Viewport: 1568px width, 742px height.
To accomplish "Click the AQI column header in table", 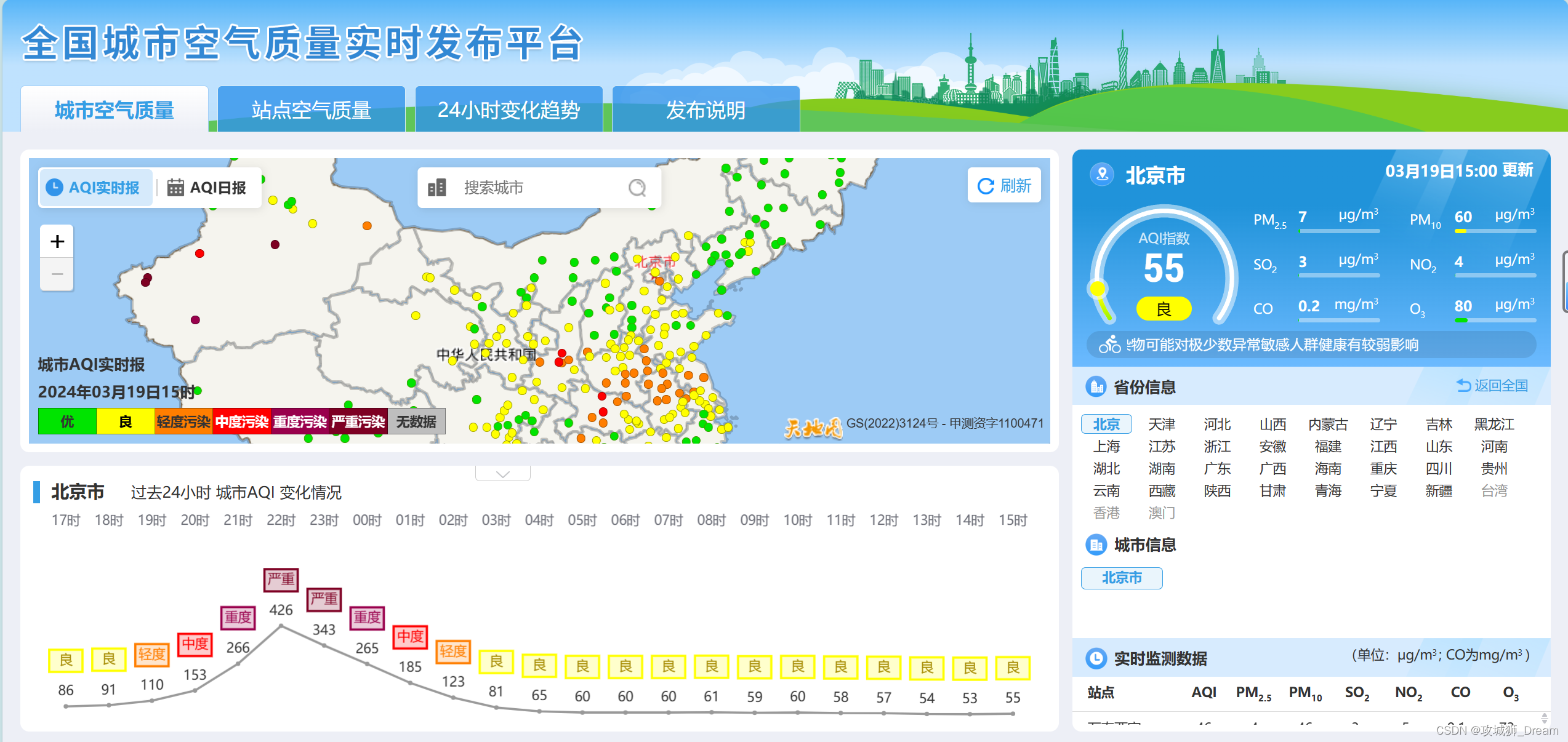I will click(x=1204, y=692).
